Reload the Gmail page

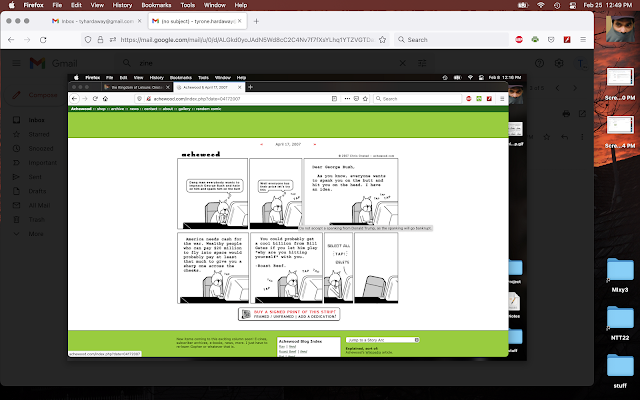(x=43, y=40)
